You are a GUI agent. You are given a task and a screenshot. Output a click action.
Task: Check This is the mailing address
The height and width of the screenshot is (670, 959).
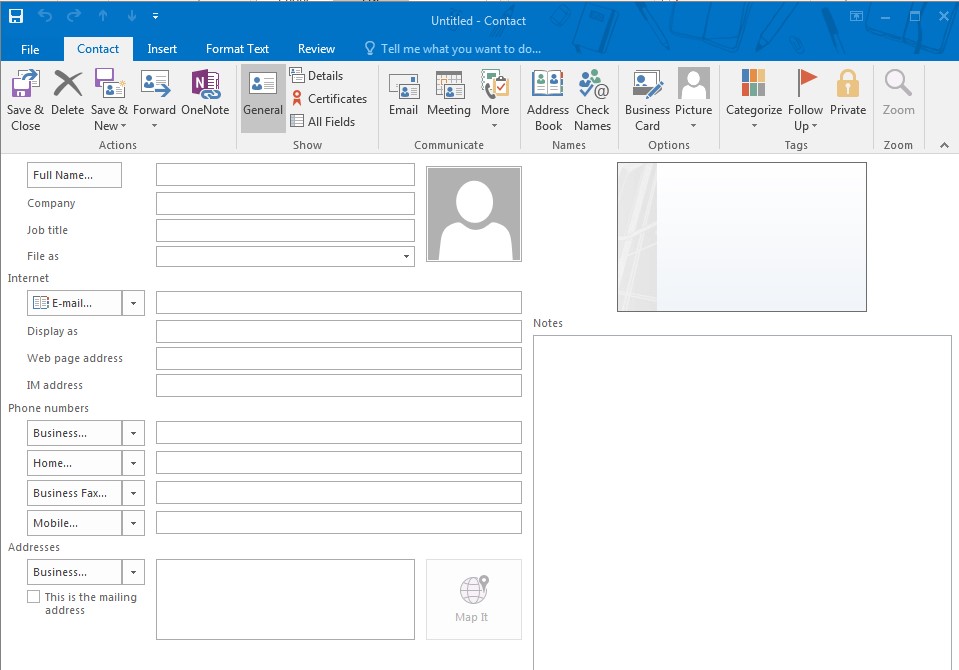[34, 597]
